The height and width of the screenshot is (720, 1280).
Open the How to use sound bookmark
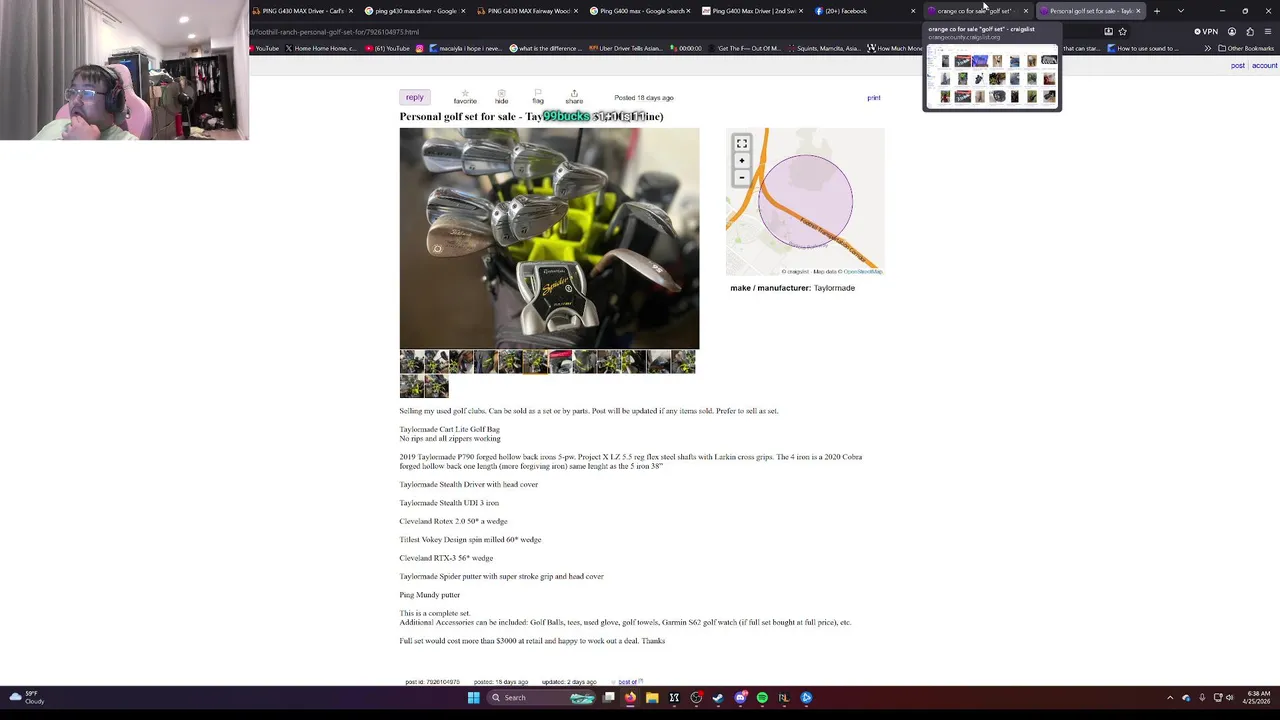[x=1141, y=48]
